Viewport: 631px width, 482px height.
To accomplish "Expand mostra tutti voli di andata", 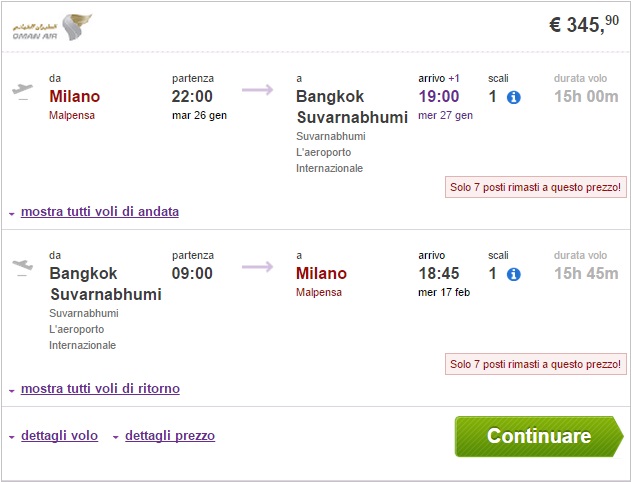I will 99,212.
